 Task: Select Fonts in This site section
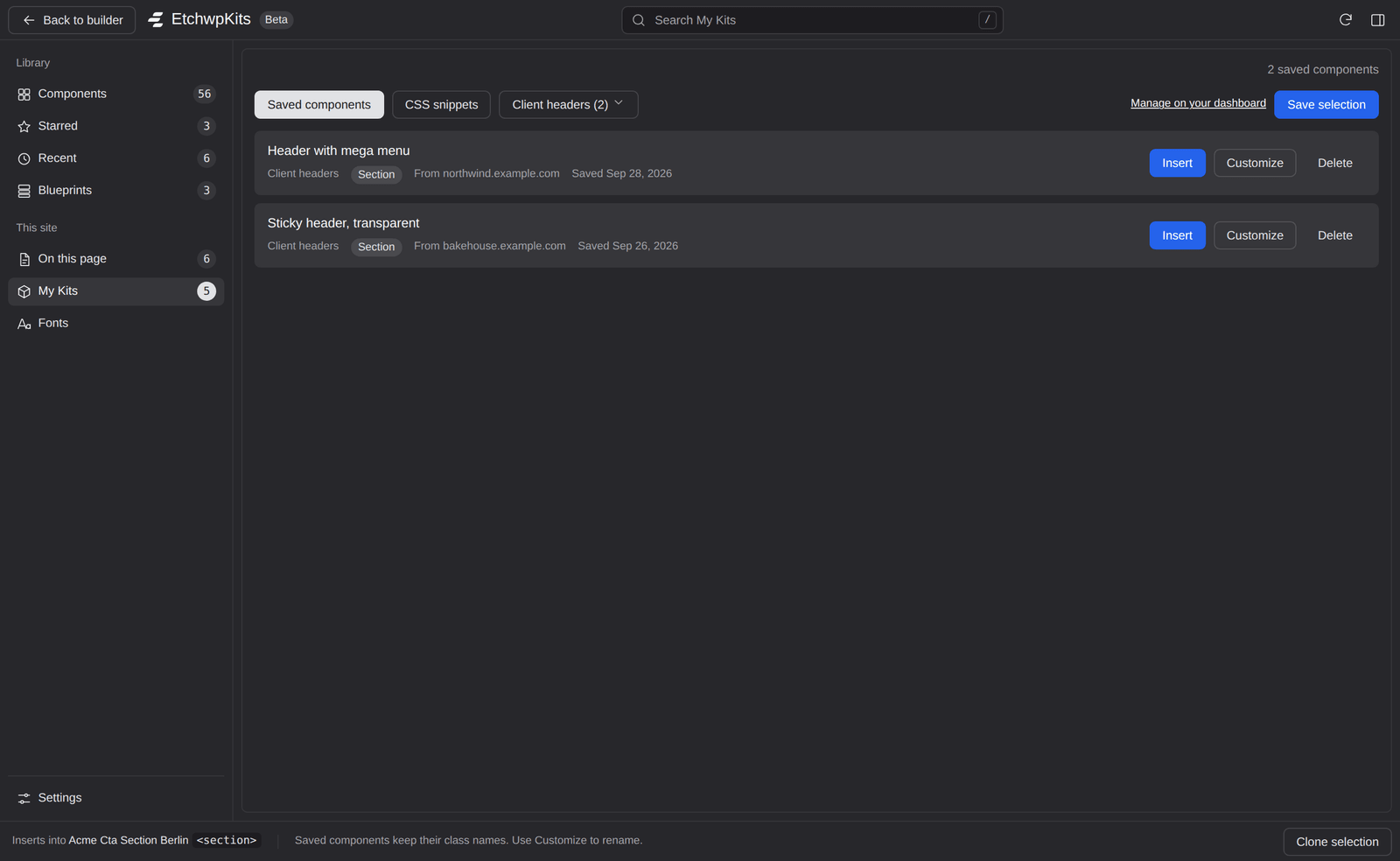[x=115, y=323]
